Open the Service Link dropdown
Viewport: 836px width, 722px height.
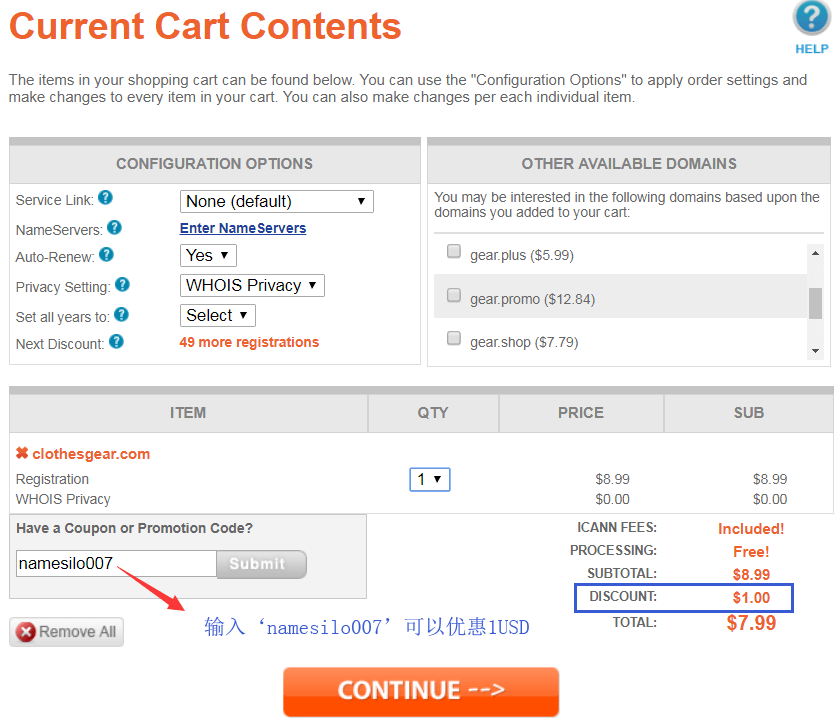click(x=276, y=201)
